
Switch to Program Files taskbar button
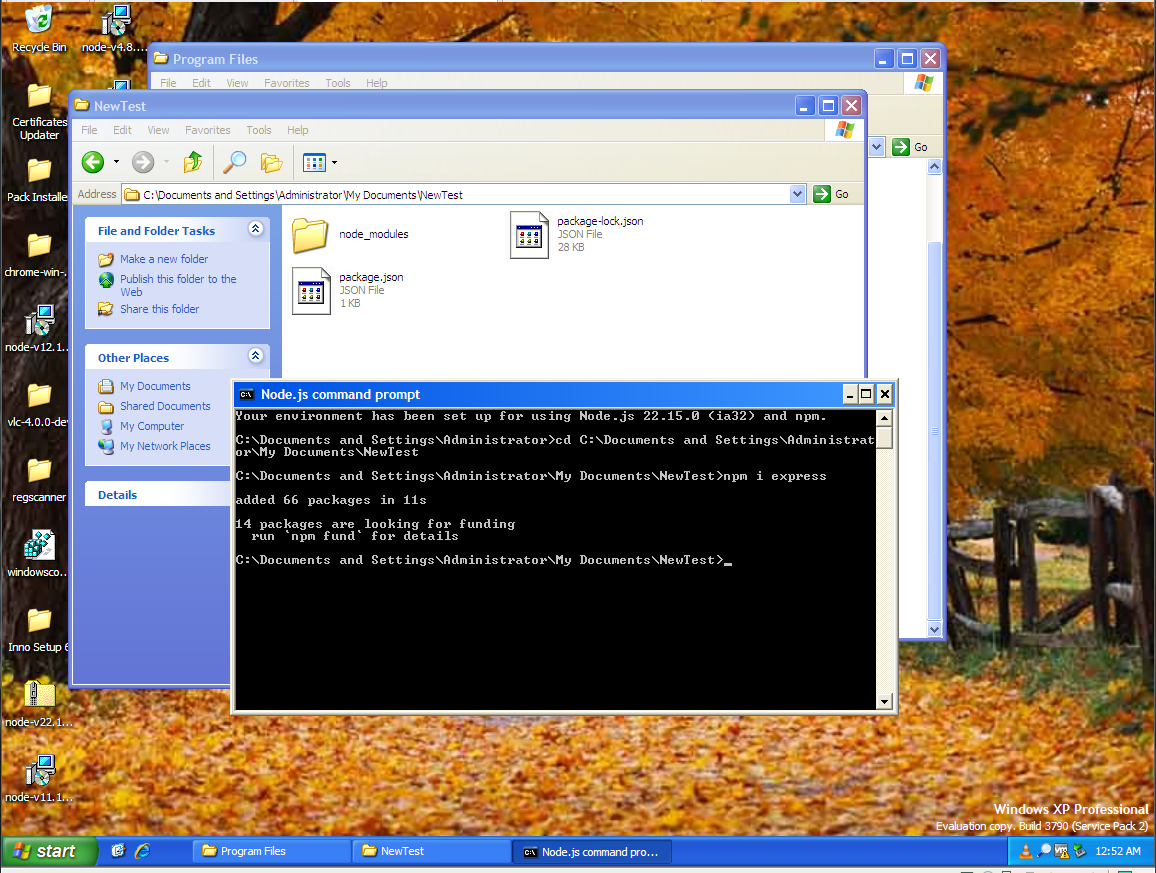[271, 851]
